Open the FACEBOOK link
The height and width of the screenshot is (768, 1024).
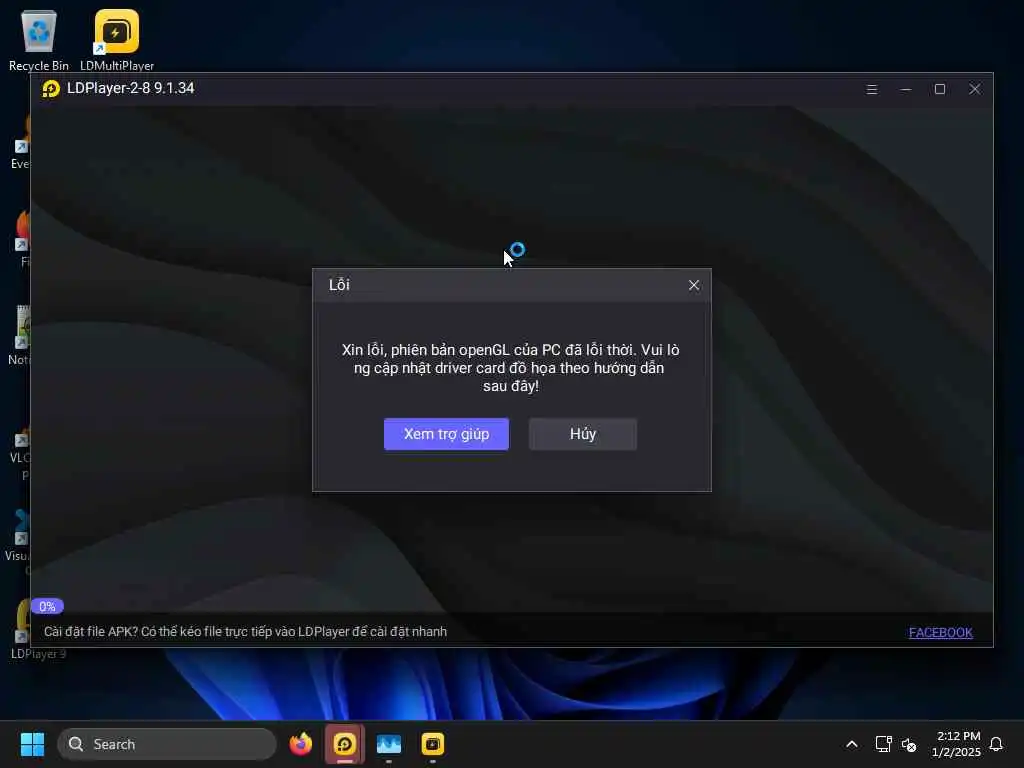940,632
